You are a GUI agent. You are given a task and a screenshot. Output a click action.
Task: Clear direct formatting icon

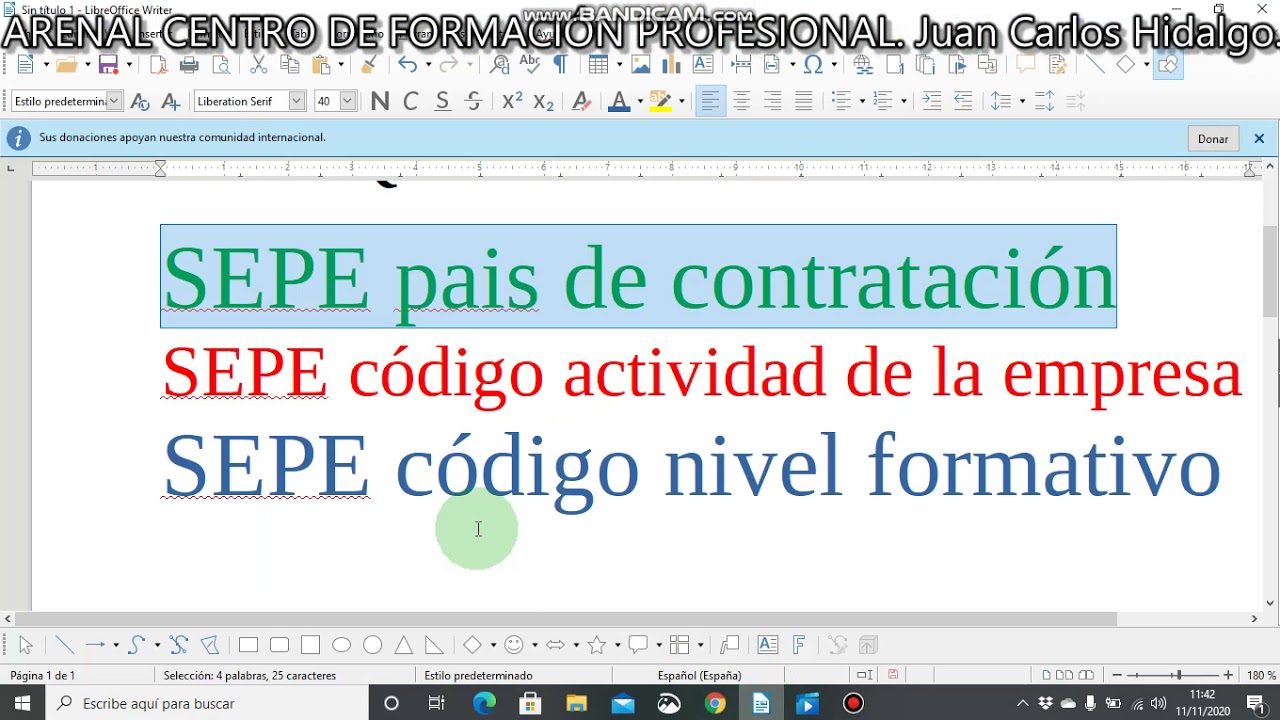(581, 101)
